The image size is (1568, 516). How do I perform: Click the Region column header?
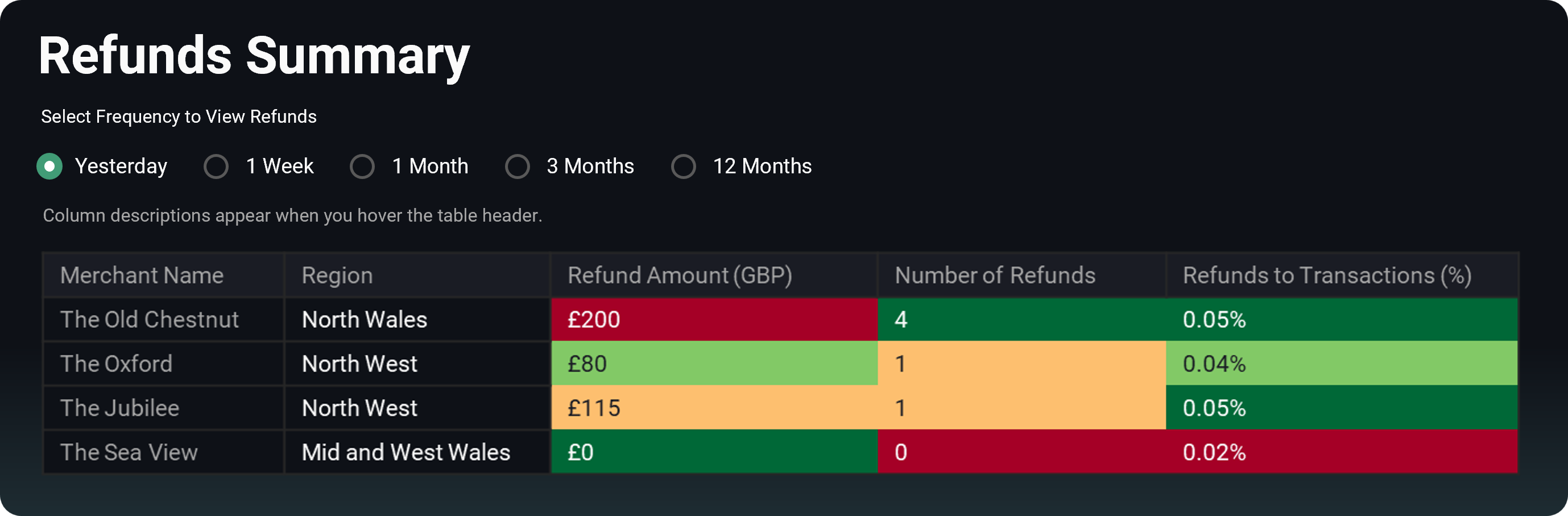coord(337,275)
